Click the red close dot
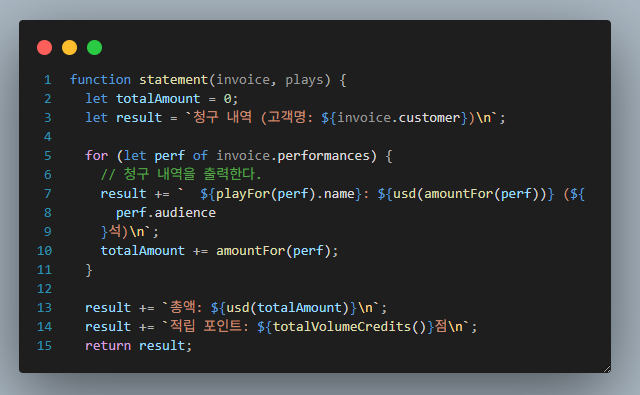Image resolution: width=640 pixels, height=395 pixels. tap(44, 47)
